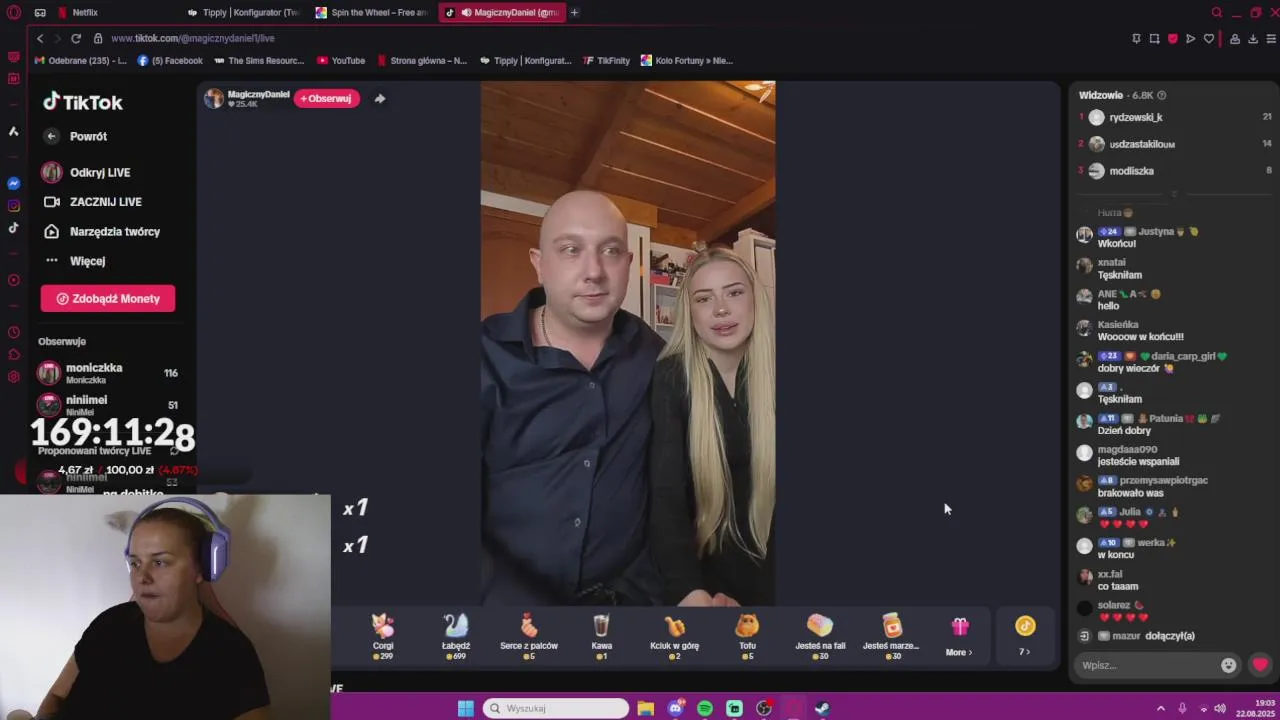This screenshot has width=1280, height=720.
Task: Search open tabs with magnifier icon
Action: tap(1216, 12)
